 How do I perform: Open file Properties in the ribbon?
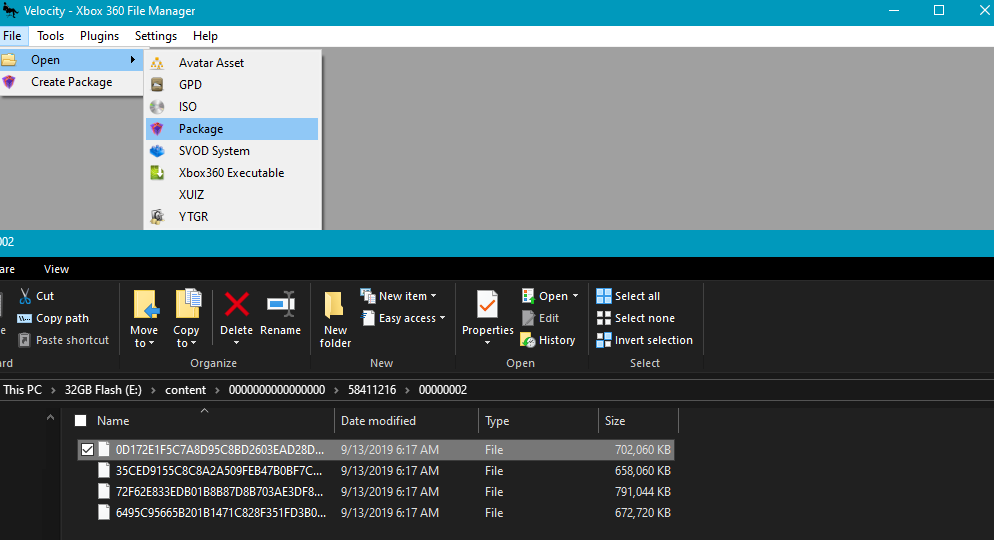pyautogui.click(x=487, y=312)
